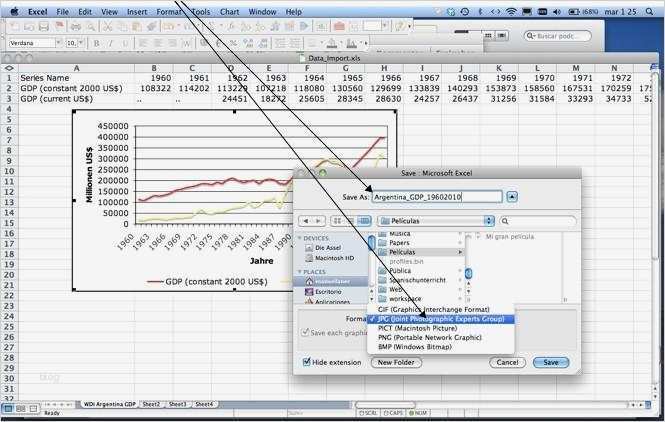Viewport: 665px width, 422px height.
Task: Open the font size dropdown
Action: [81, 43]
